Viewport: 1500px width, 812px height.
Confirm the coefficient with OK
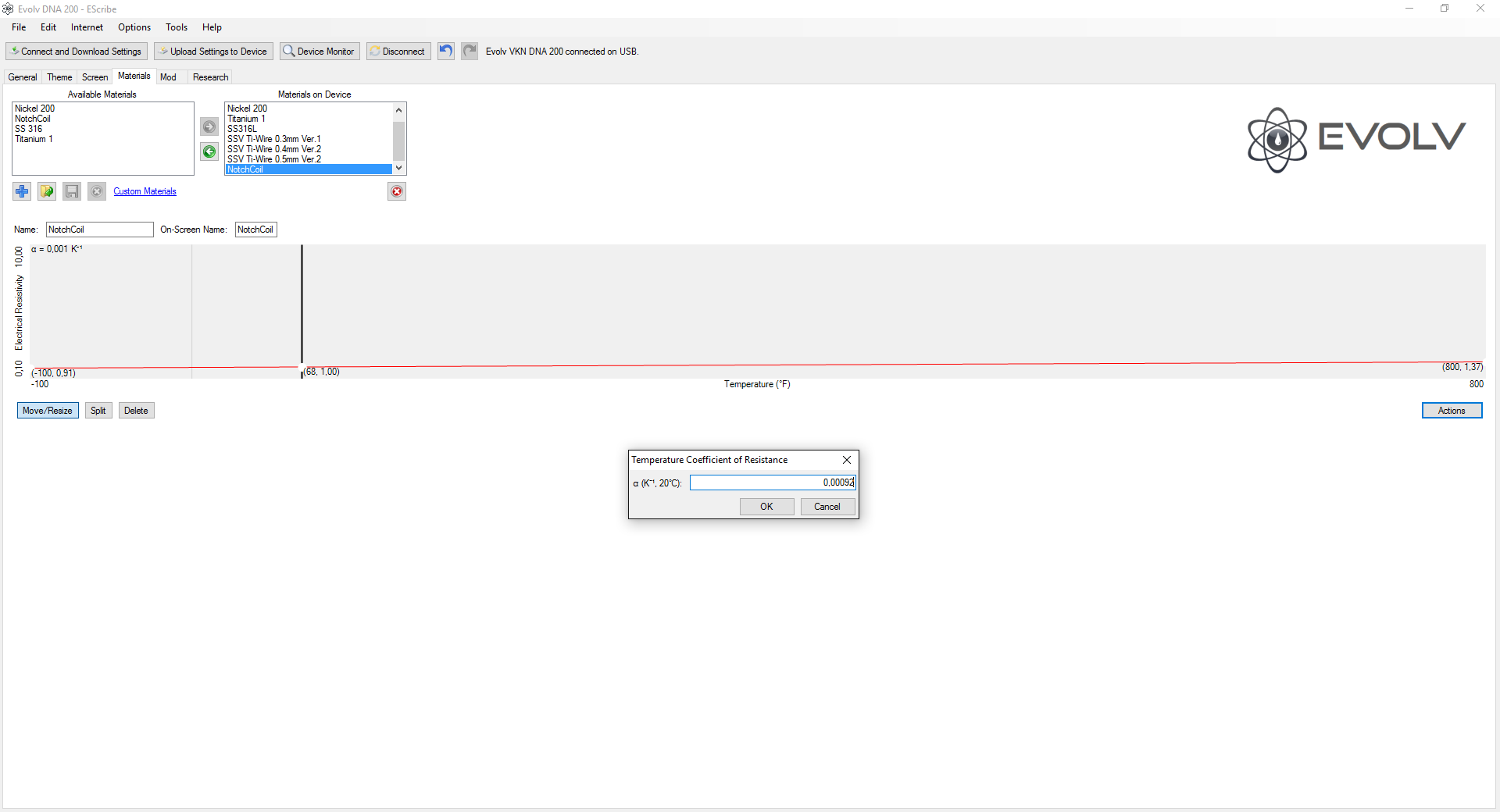(766, 507)
